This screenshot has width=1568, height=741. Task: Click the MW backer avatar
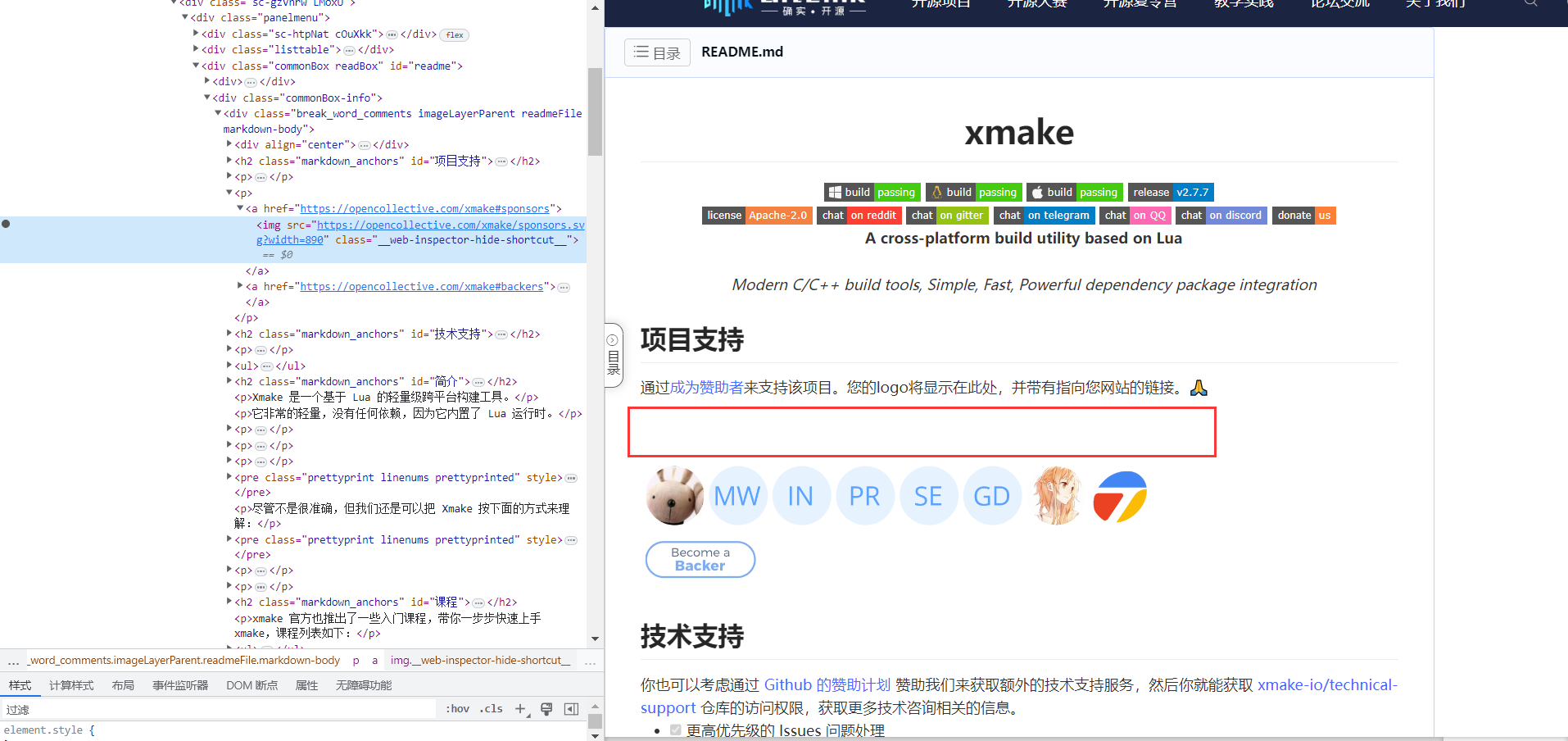click(737, 496)
